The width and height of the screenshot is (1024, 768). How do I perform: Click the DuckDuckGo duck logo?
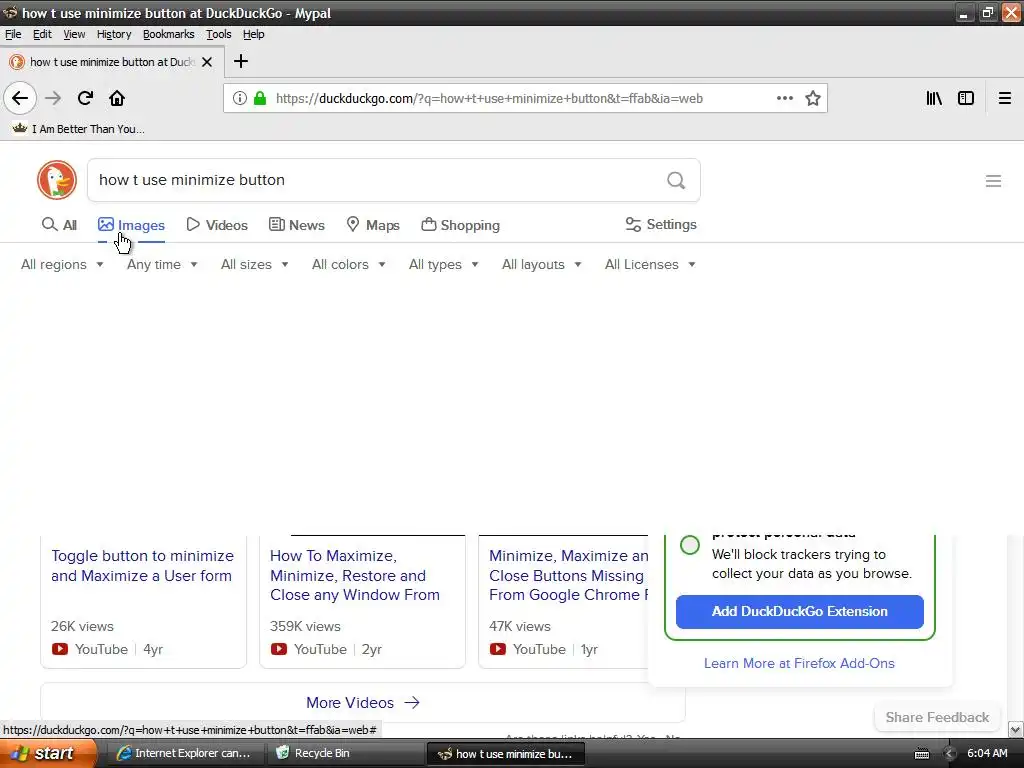(57, 180)
